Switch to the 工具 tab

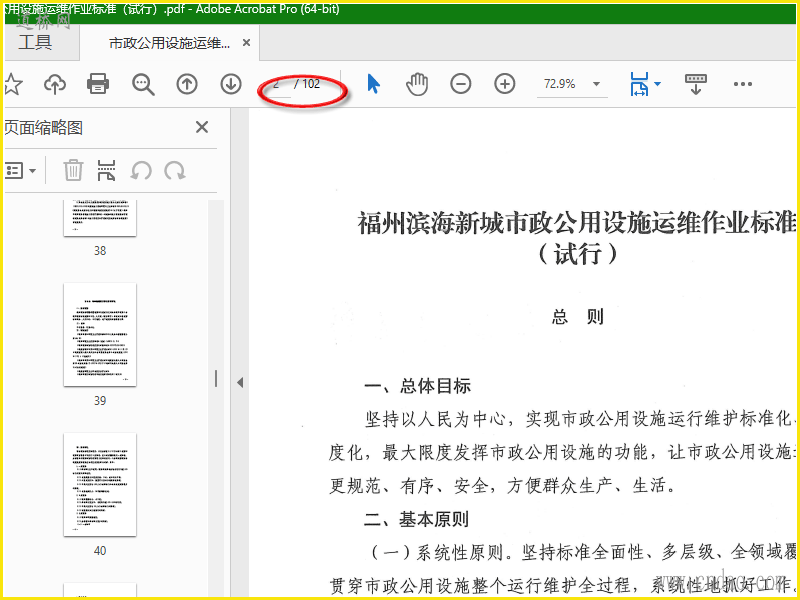pyautogui.click(x=35, y=42)
